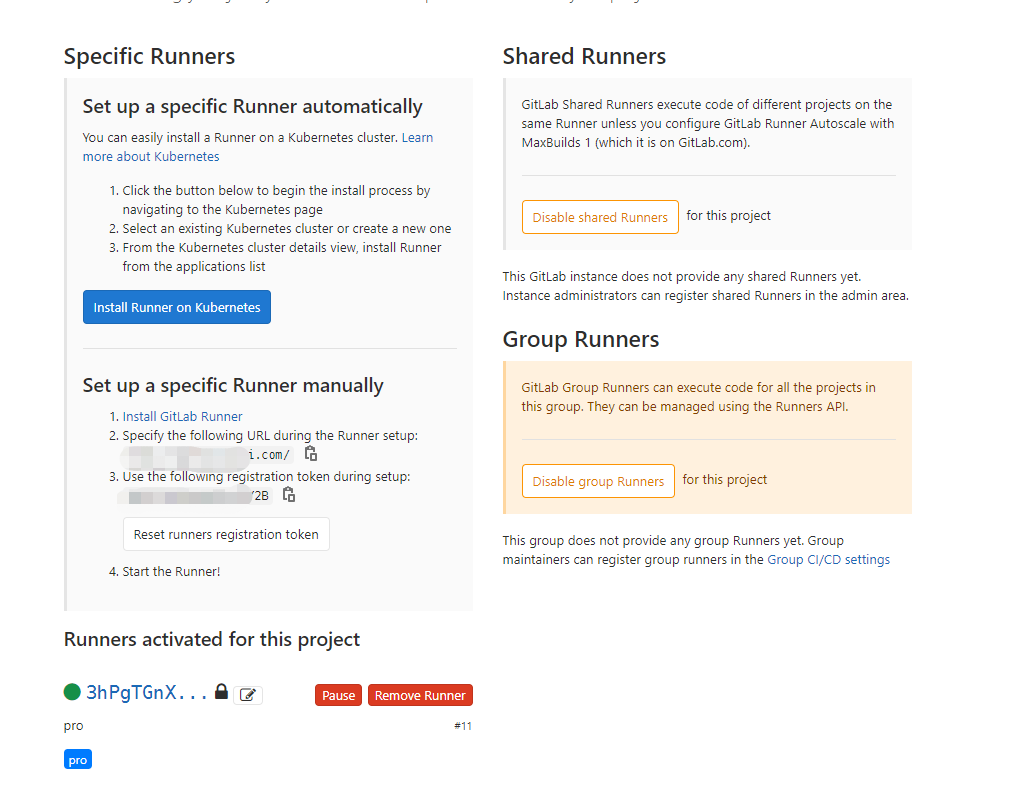The height and width of the screenshot is (807, 1033).
Task: Reset runners registration token
Action: [x=226, y=534]
